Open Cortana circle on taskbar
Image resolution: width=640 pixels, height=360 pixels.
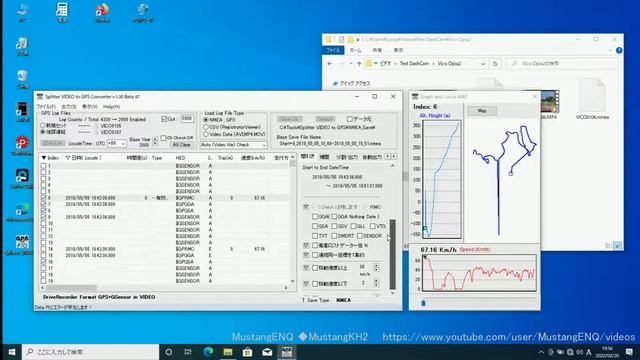(x=169, y=352)
